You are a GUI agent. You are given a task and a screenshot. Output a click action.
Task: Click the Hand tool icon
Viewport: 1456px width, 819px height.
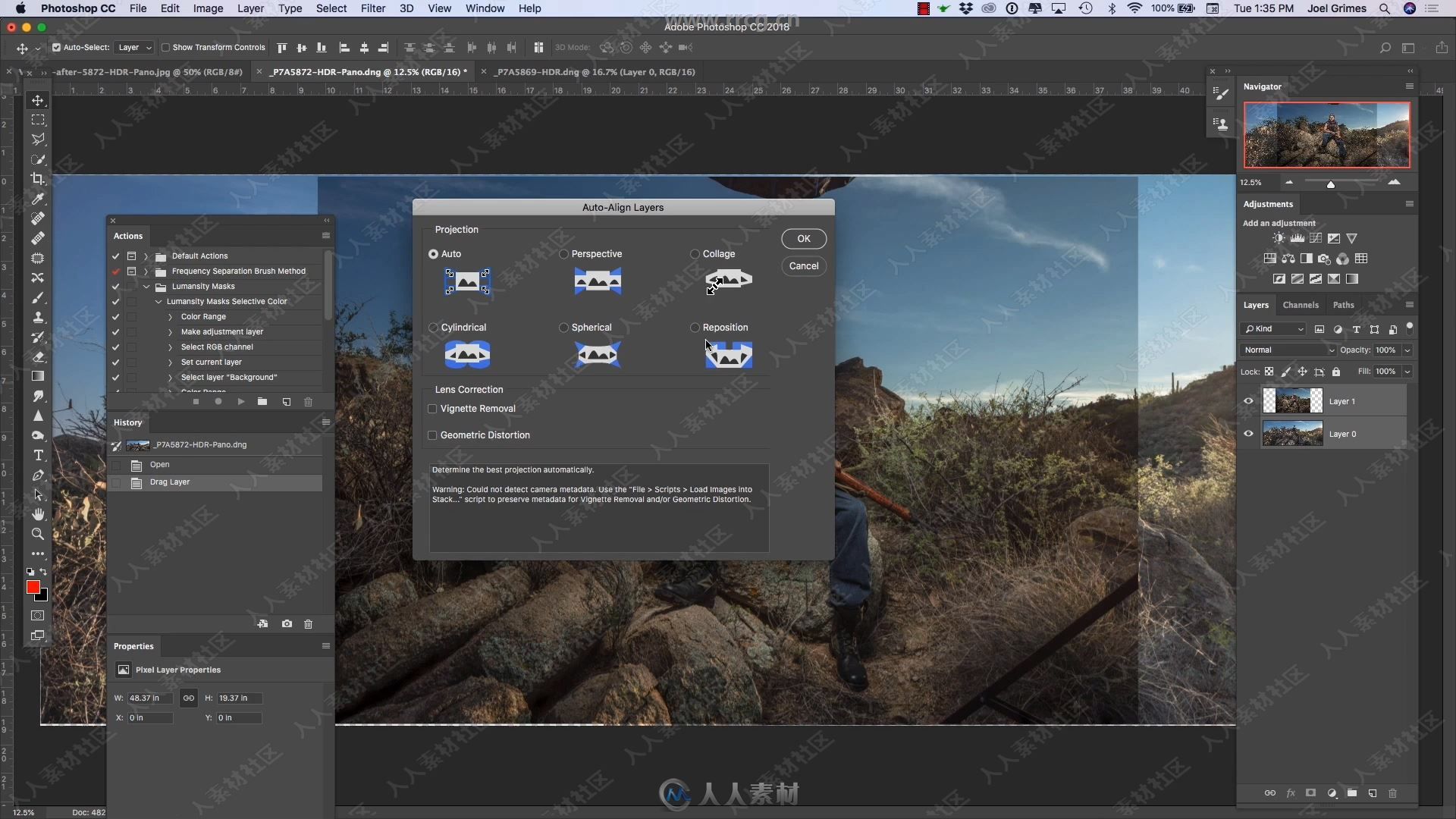pos(38,514)
